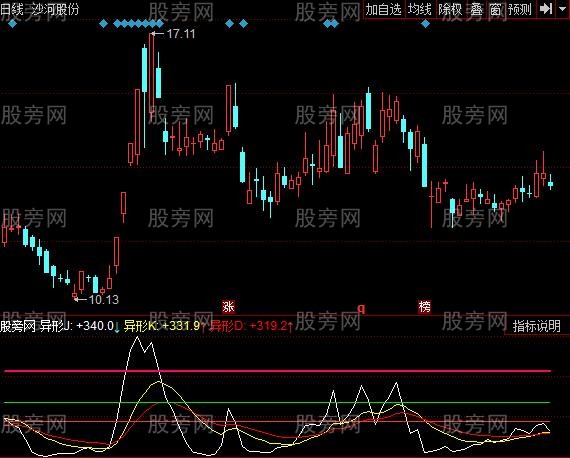
Task: Click the 窗 window button
Action: click(x=495, y=9)
